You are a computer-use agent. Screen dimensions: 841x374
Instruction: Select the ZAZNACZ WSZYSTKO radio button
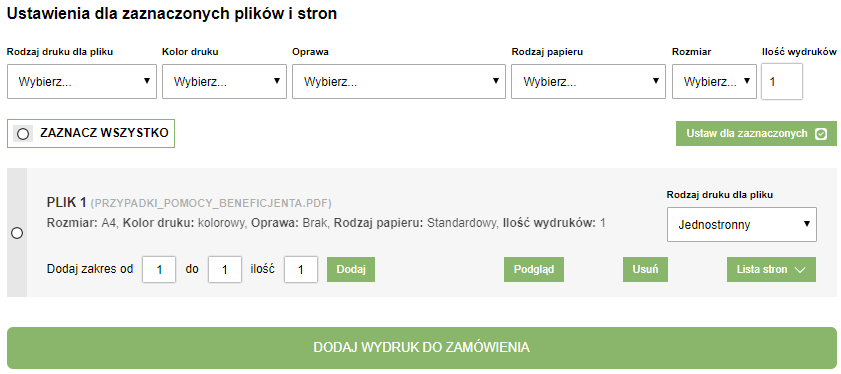[x=23, y=134]
